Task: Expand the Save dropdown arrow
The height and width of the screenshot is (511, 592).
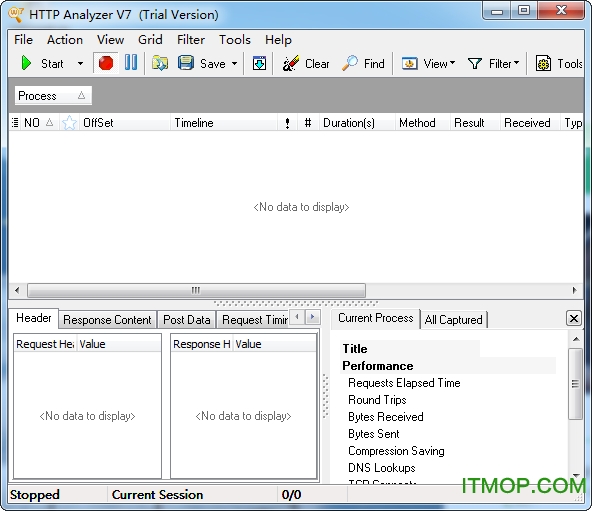Action: 234,63
